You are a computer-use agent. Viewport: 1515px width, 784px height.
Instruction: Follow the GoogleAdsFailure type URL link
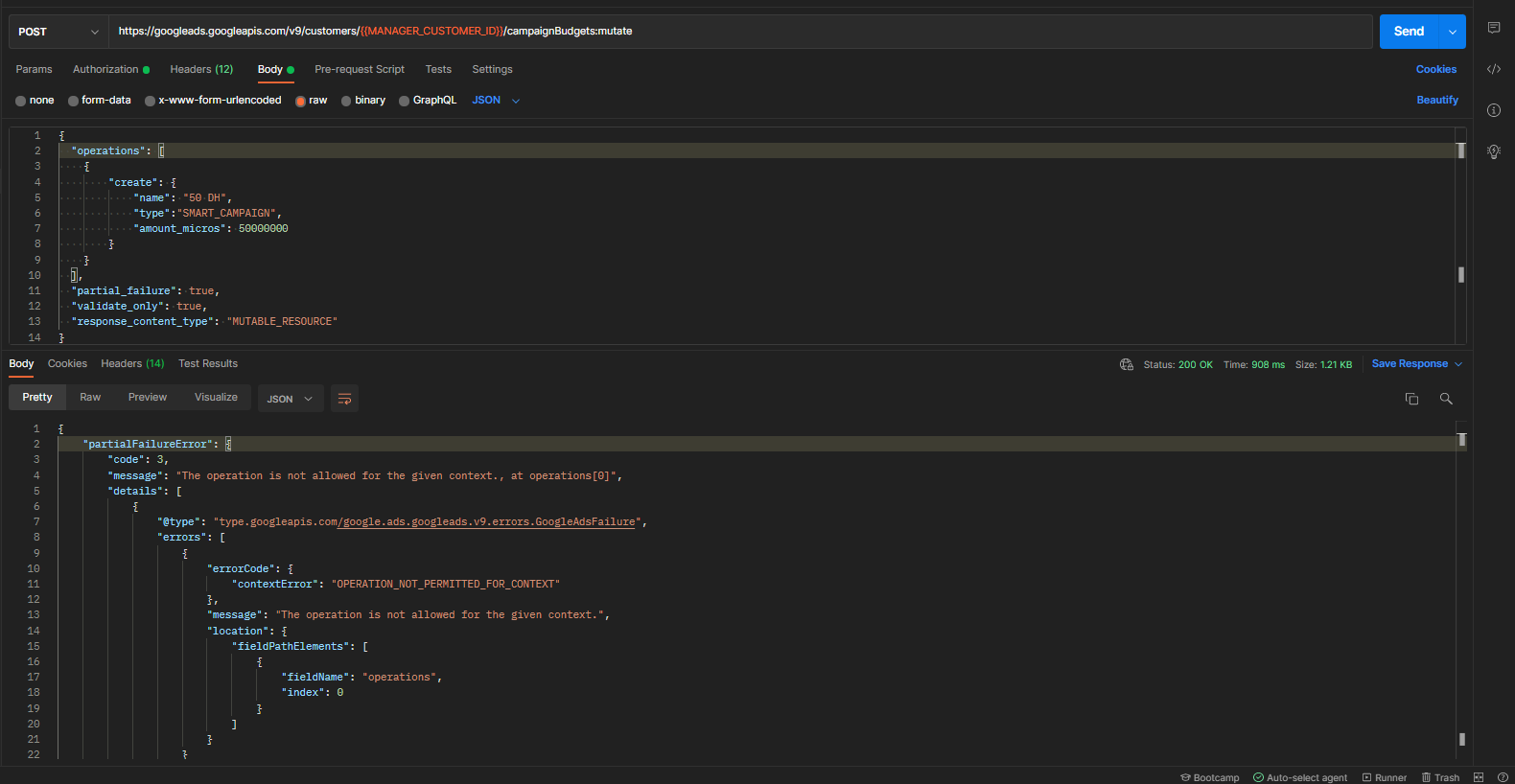coord(487,522)
